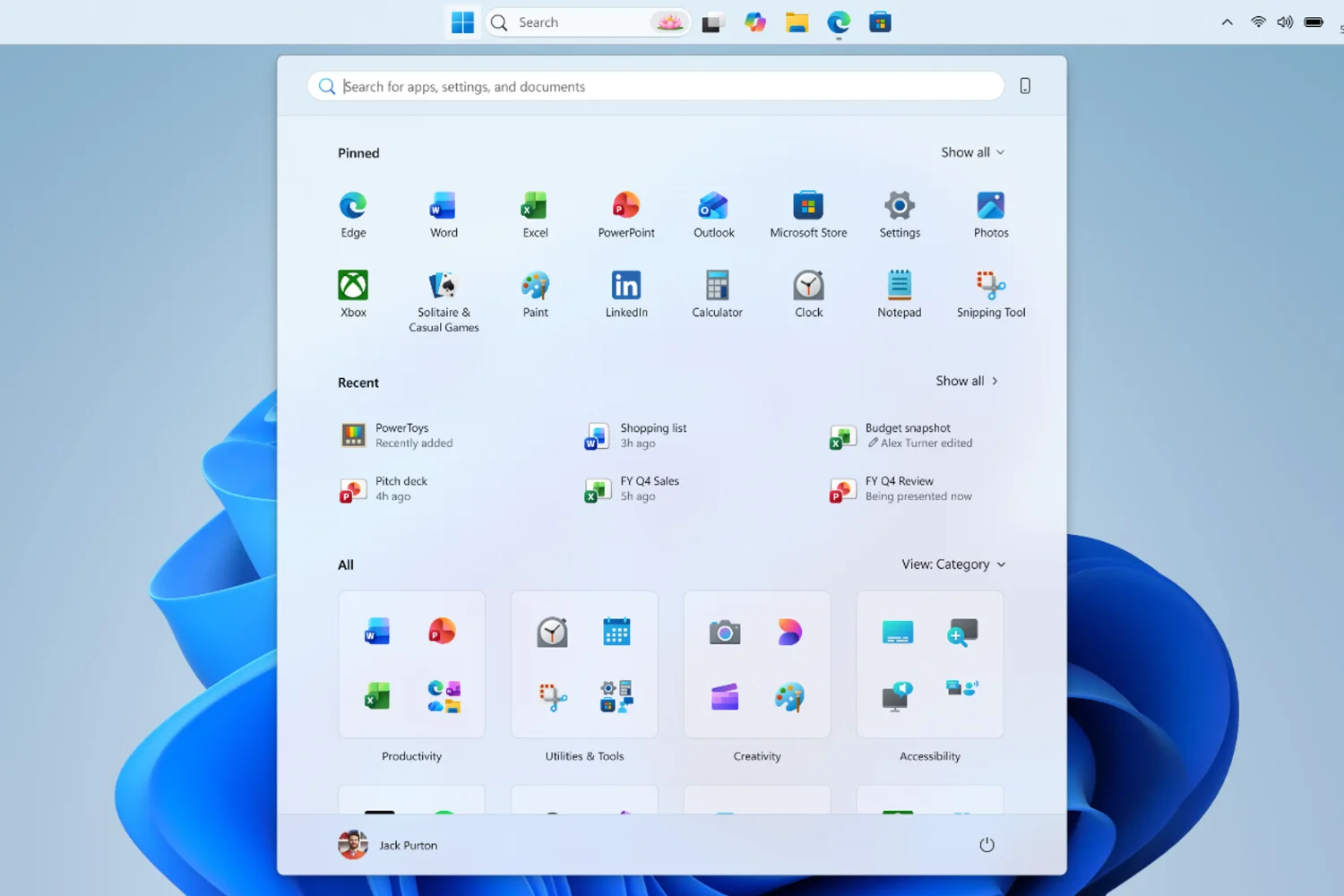
Task: Click the phone companion icon beside search
Action: [1025, 86]
